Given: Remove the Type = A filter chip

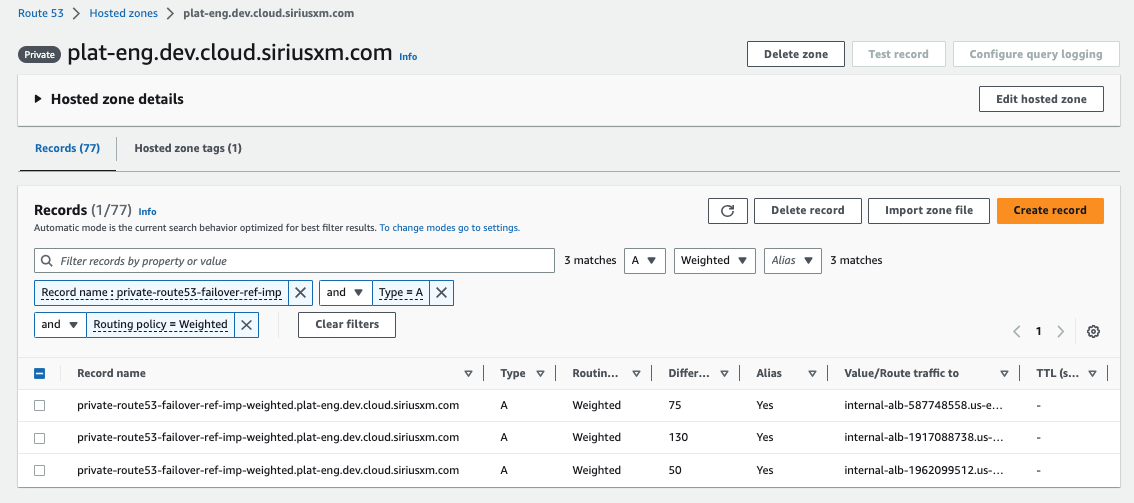Looking at the screenshot, I should (x=441, y=293).
